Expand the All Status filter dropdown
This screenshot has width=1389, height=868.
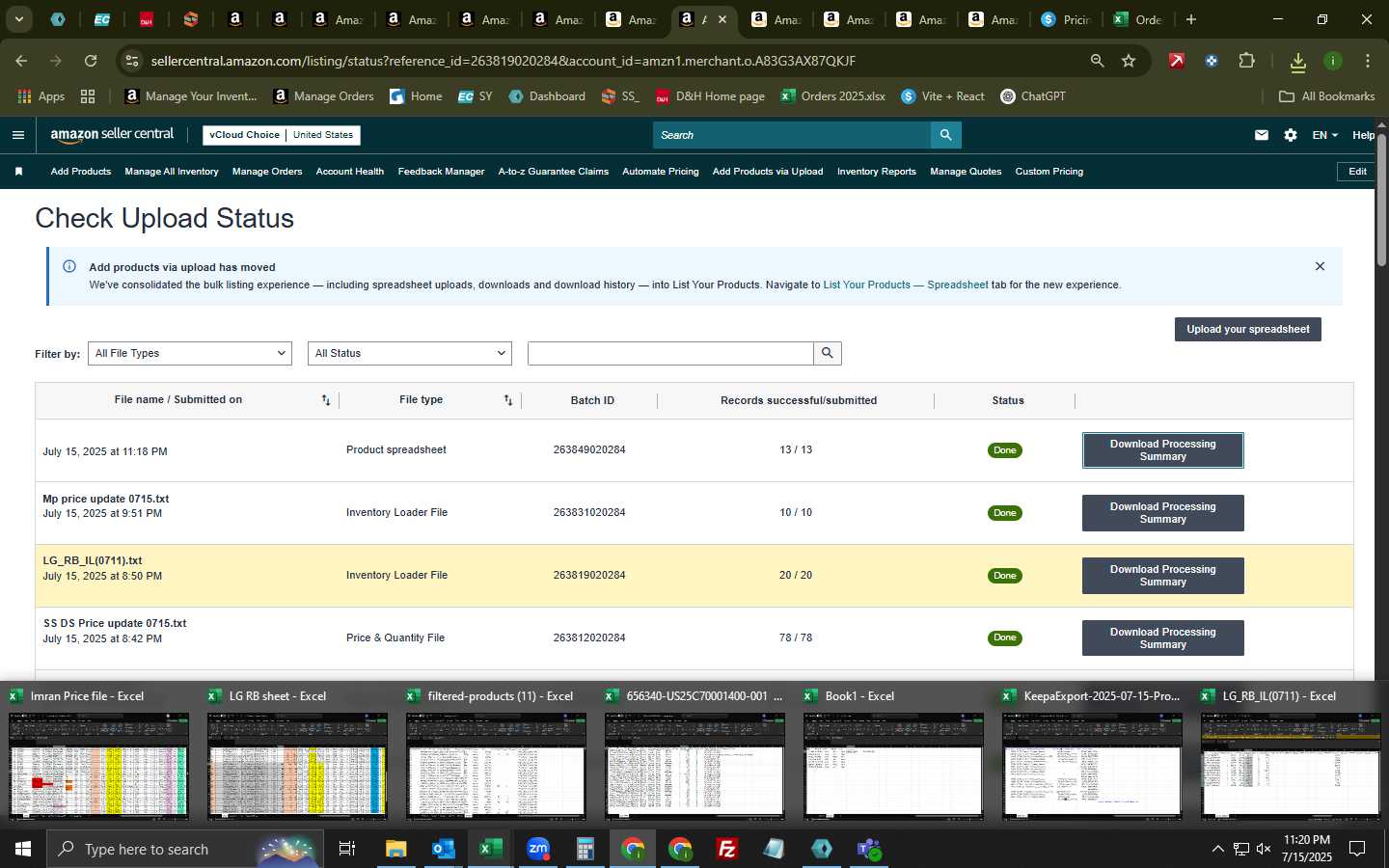(x=410, y=353)
